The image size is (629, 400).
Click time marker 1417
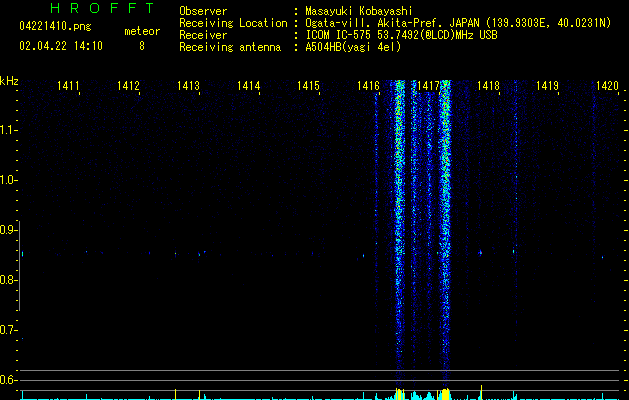pyautogui.click(x=428, y=85)
